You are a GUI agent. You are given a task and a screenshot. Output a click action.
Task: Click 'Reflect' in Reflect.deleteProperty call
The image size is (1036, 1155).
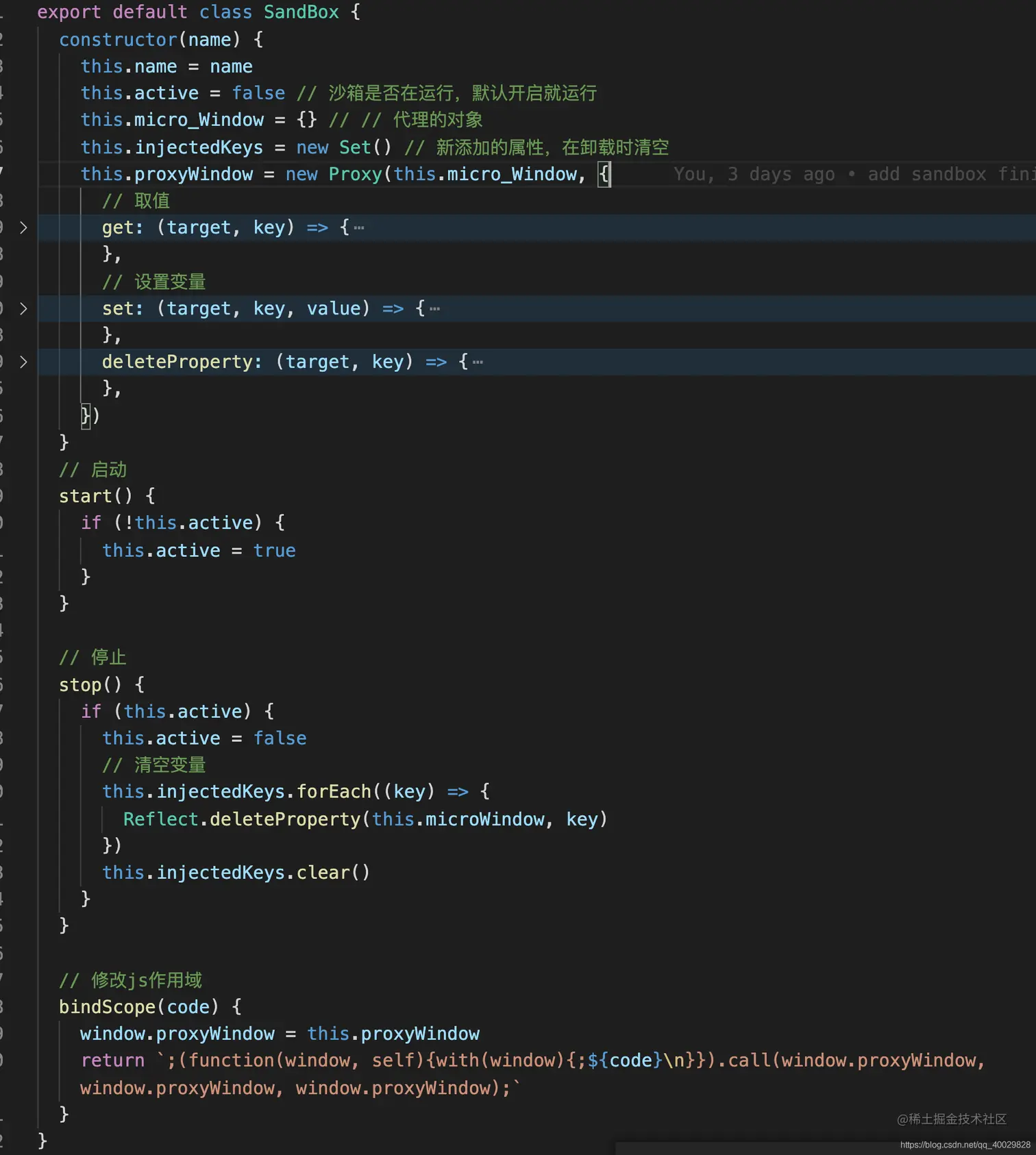coord(161,819)
